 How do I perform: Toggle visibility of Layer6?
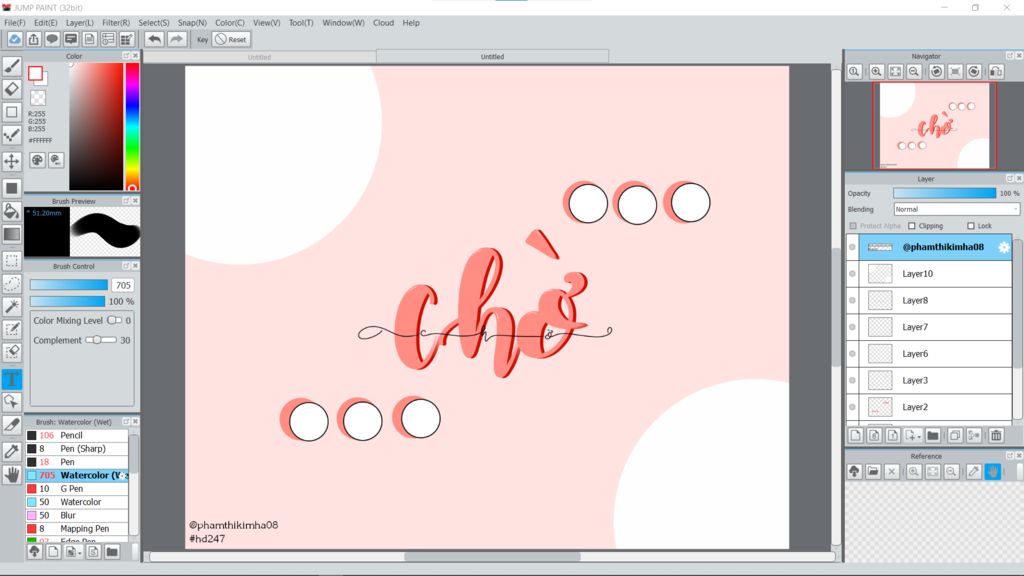tap(852, 354)
